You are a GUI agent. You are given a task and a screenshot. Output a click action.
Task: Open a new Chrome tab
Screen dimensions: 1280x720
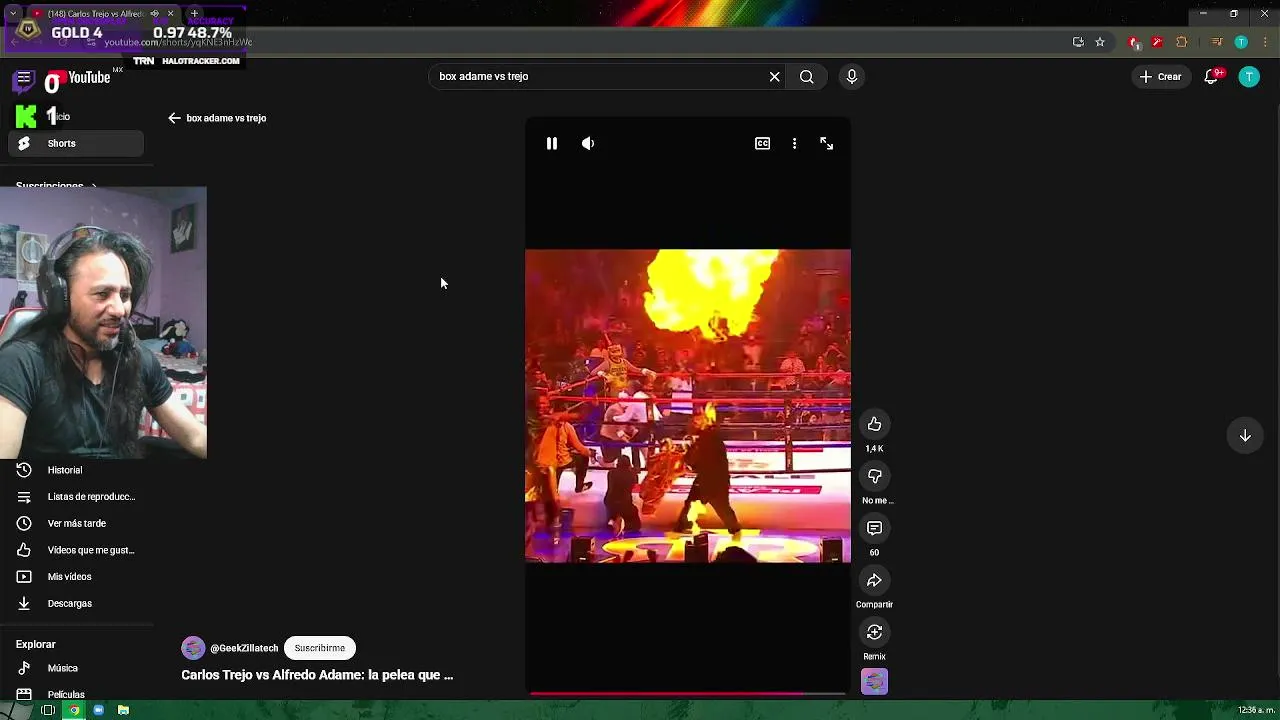(194, 14)
